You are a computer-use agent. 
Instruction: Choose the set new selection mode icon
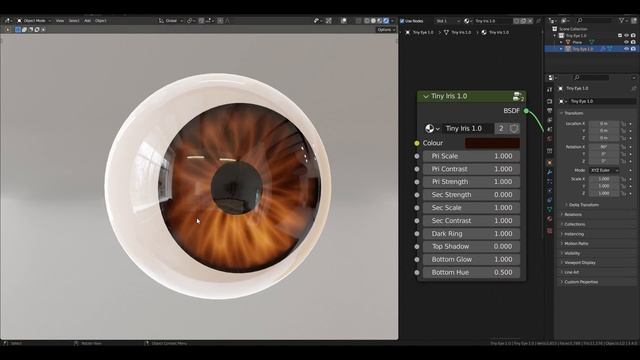[18, 29]
